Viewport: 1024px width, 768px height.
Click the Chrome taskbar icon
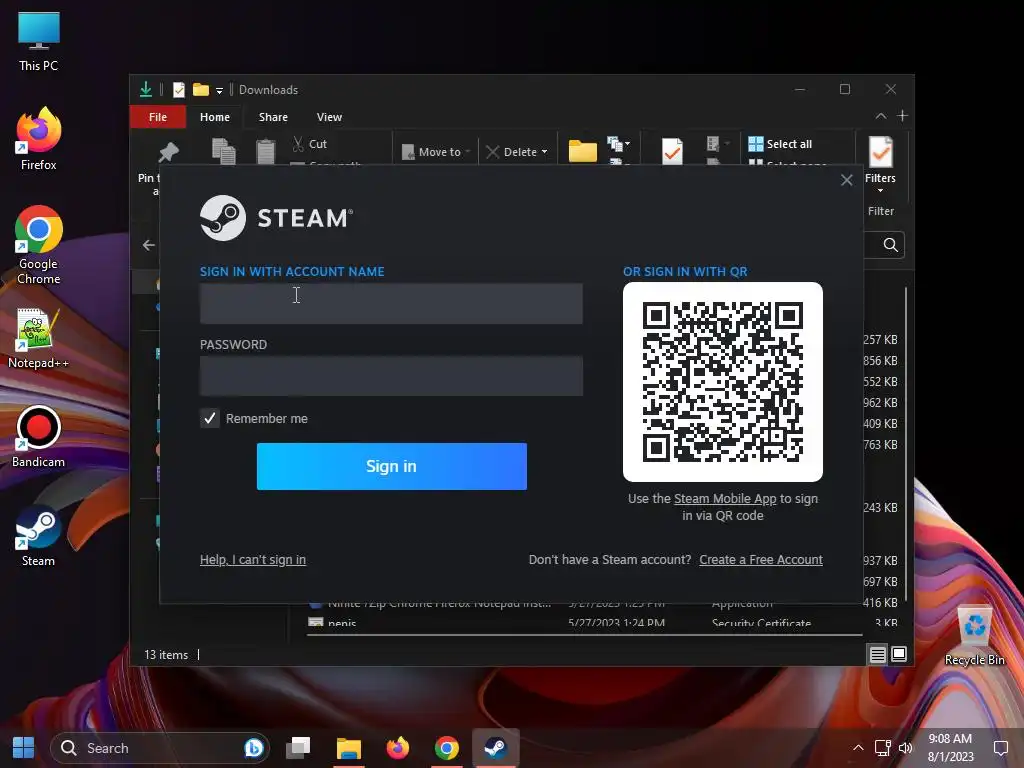447,748
